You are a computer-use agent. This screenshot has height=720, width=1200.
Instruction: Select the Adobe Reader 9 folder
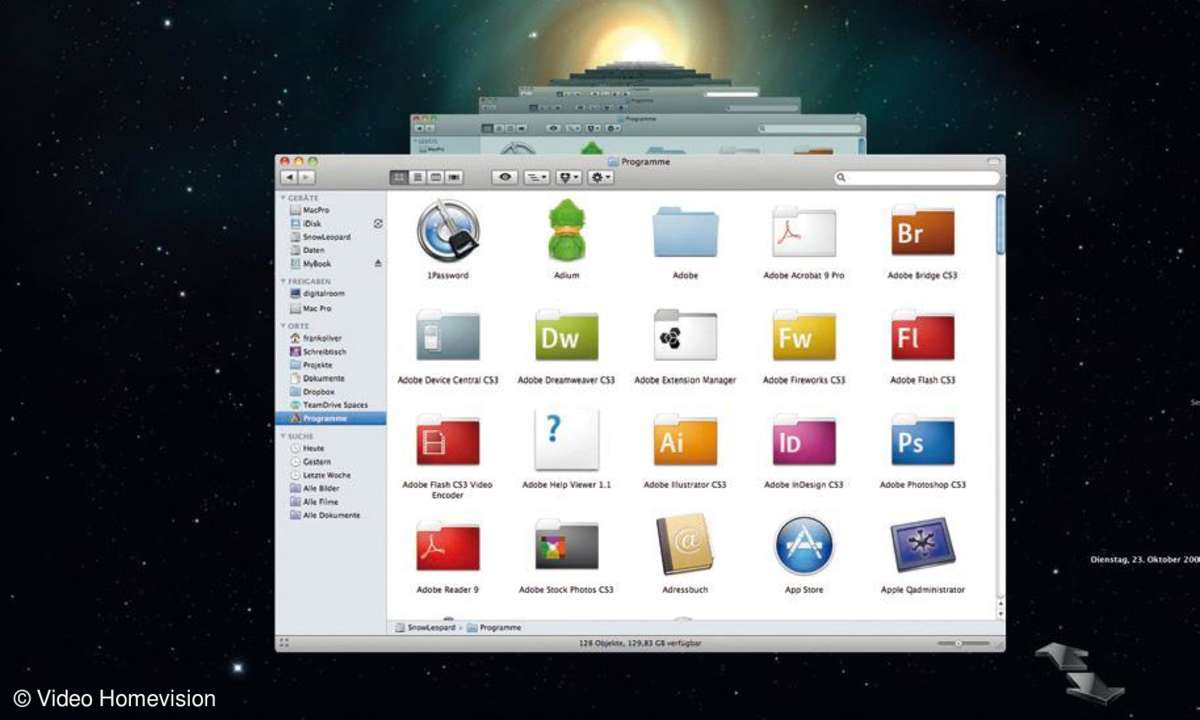click(447, 546)
